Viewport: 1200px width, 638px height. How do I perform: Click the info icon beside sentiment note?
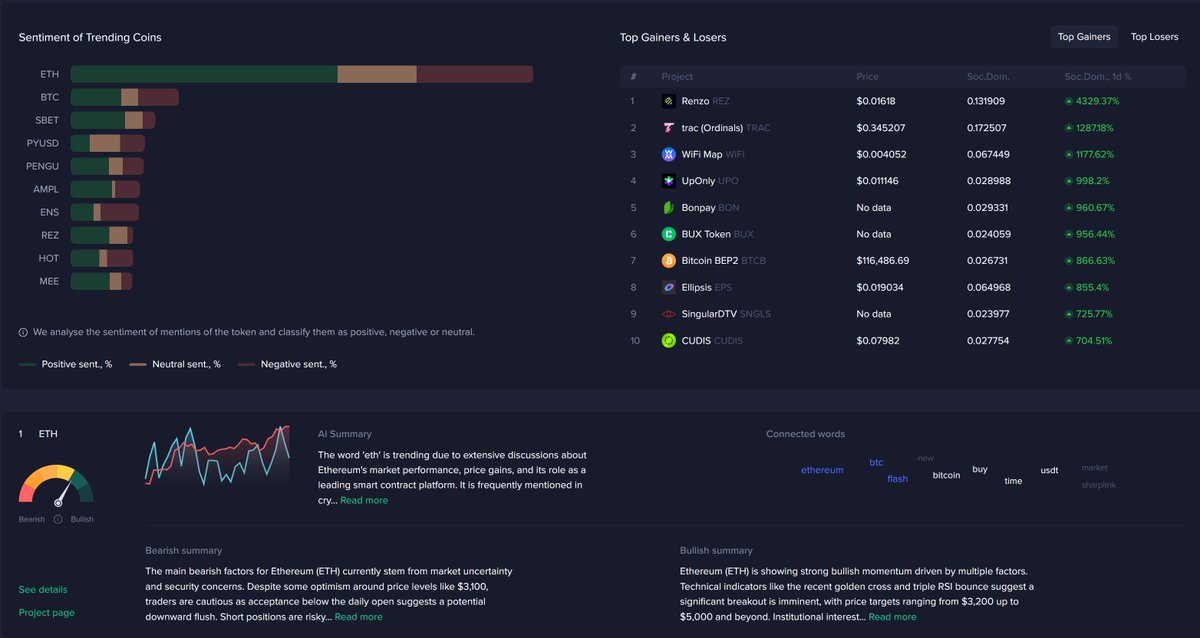point(23,332)
